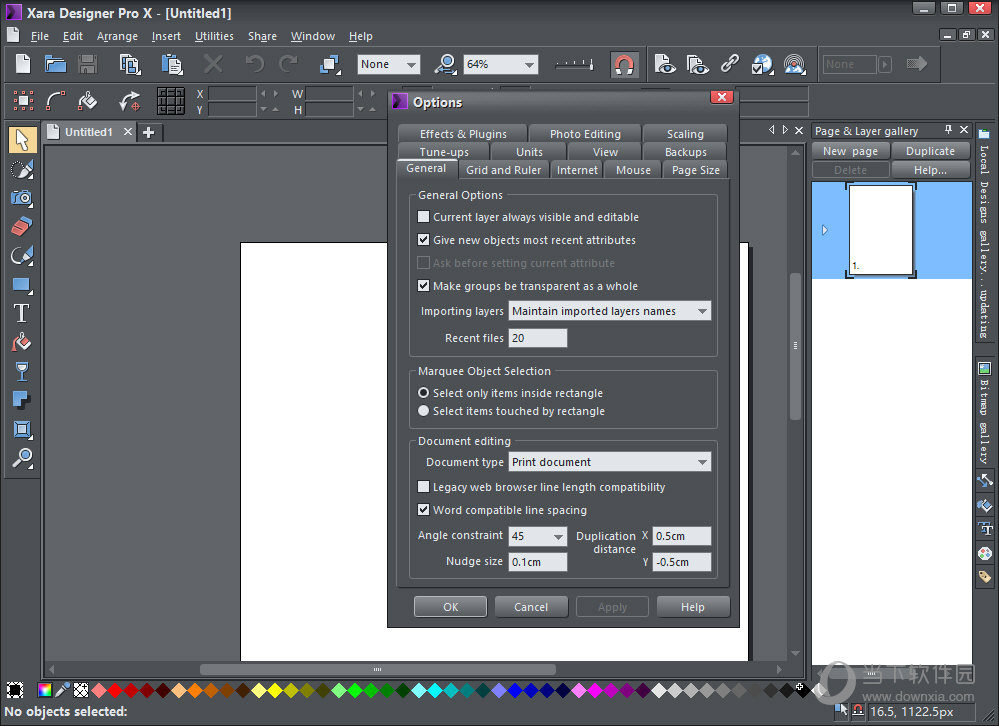Switch to the Page Size tab
This screenshot has width=999, height=726.
[x=696, y=170]
